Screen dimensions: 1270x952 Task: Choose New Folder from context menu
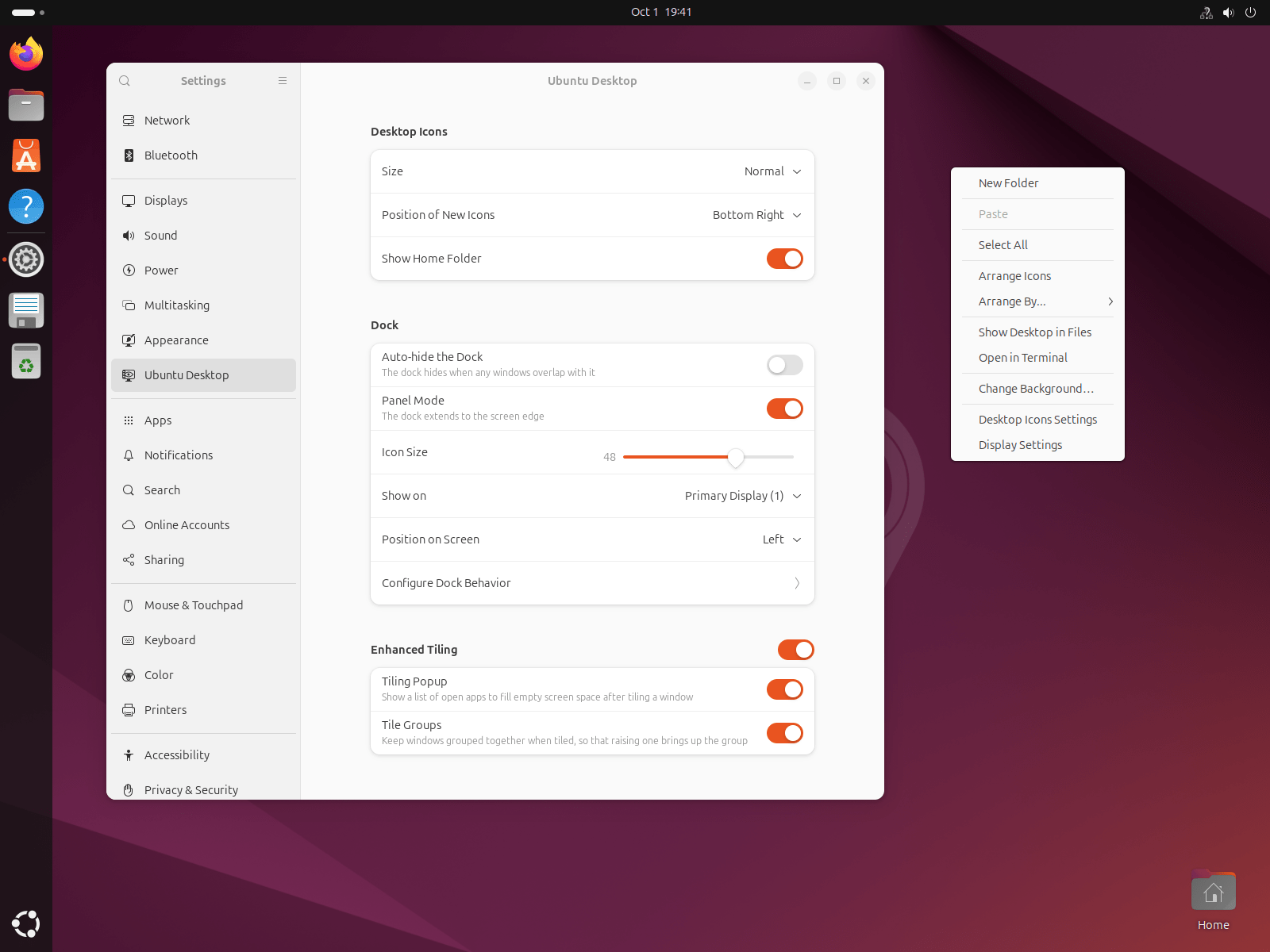(x=1008, y=183)
